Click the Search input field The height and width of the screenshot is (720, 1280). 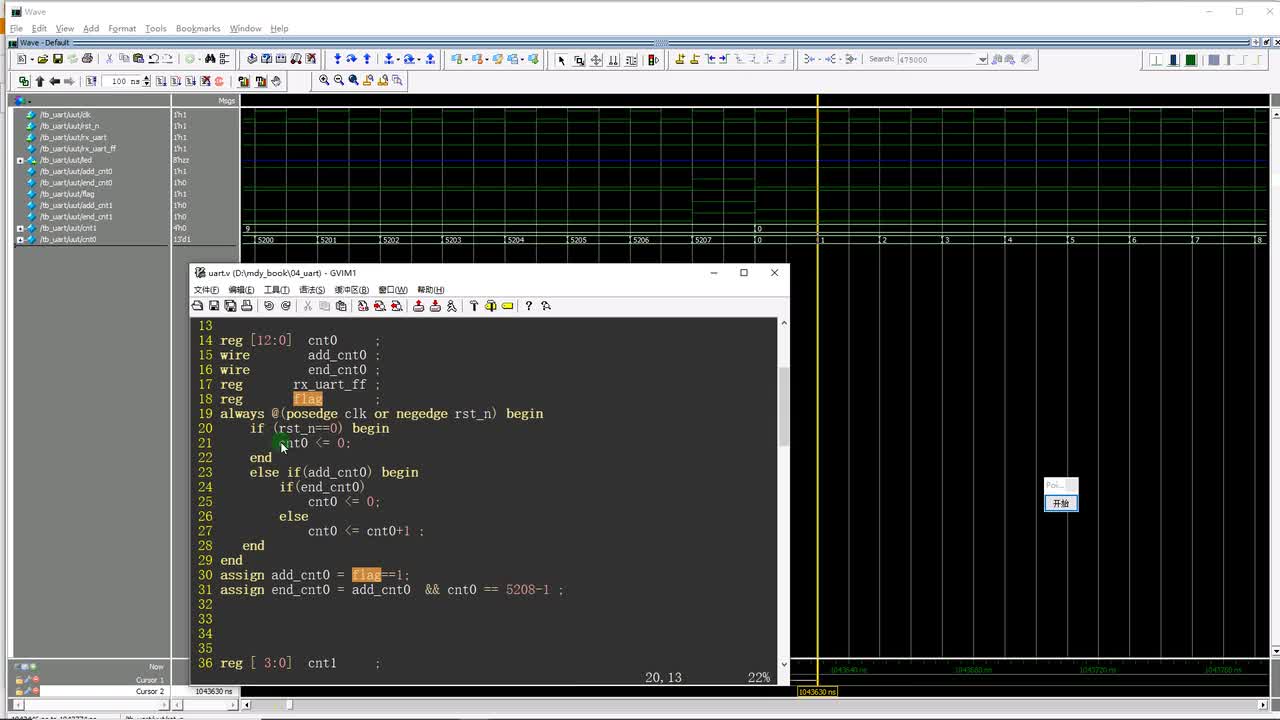point(937,59)
